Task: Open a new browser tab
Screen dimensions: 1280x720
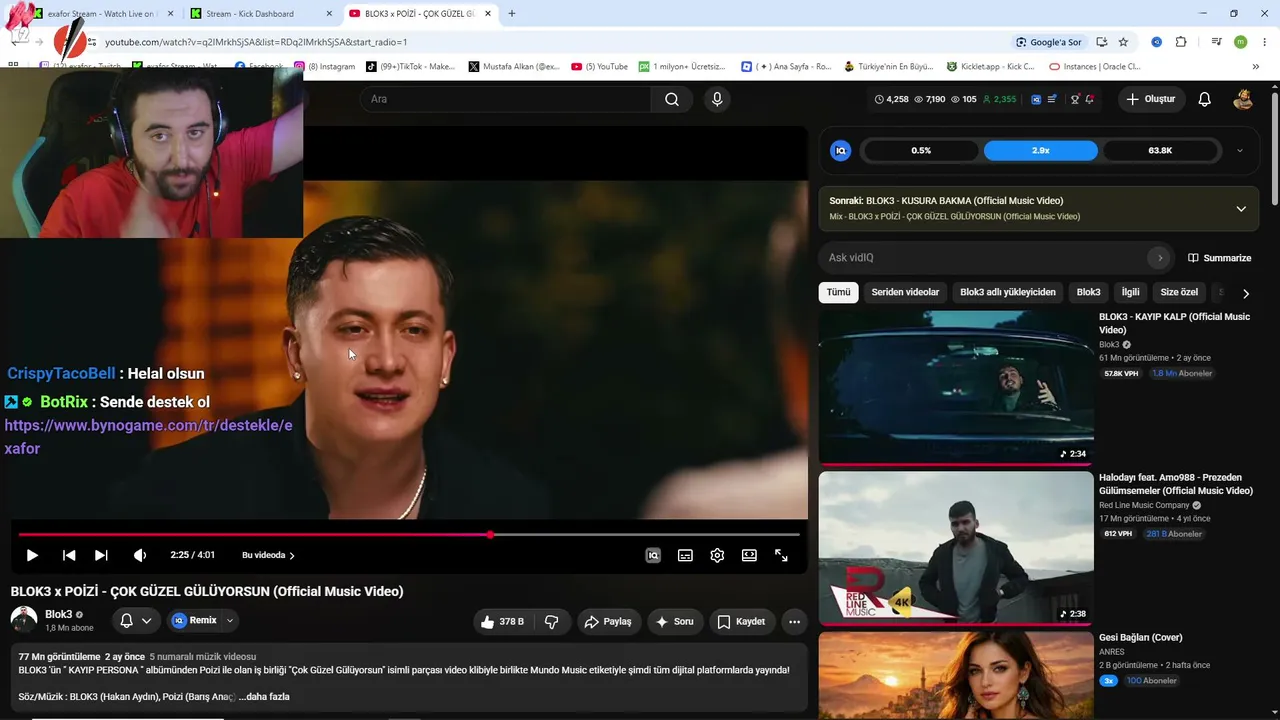Action: tap(511, 14)
